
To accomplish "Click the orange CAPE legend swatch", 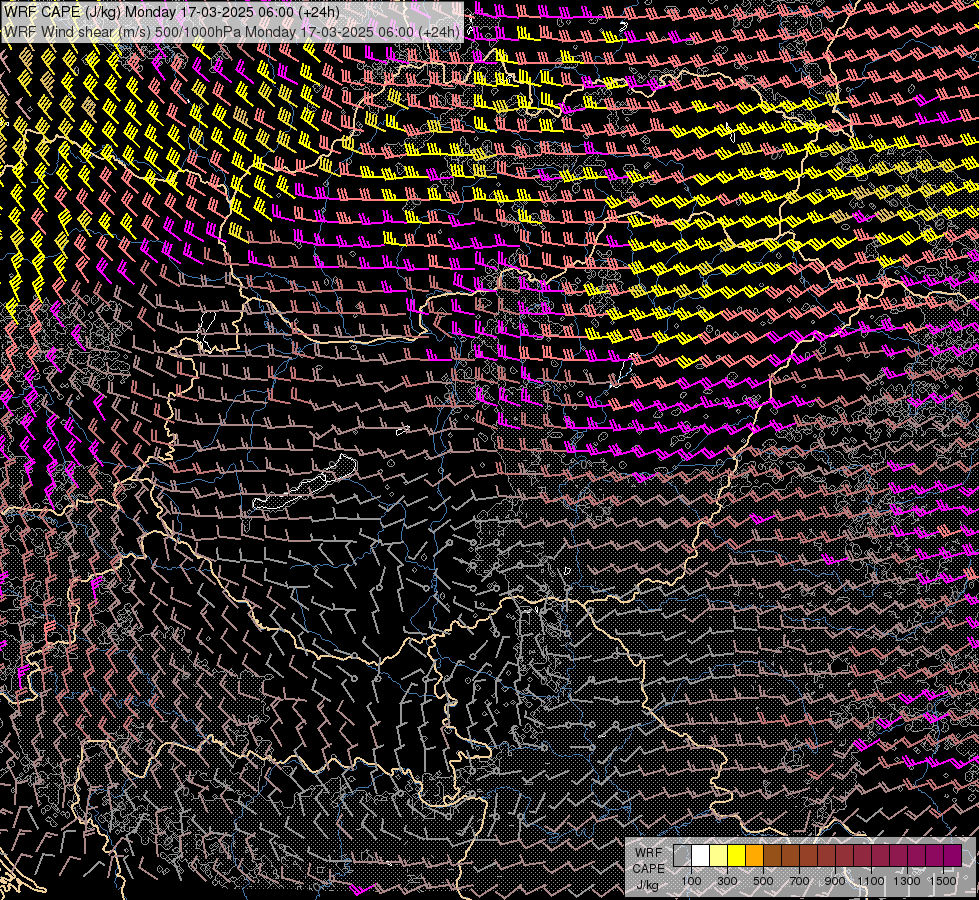I will point(754,856).
